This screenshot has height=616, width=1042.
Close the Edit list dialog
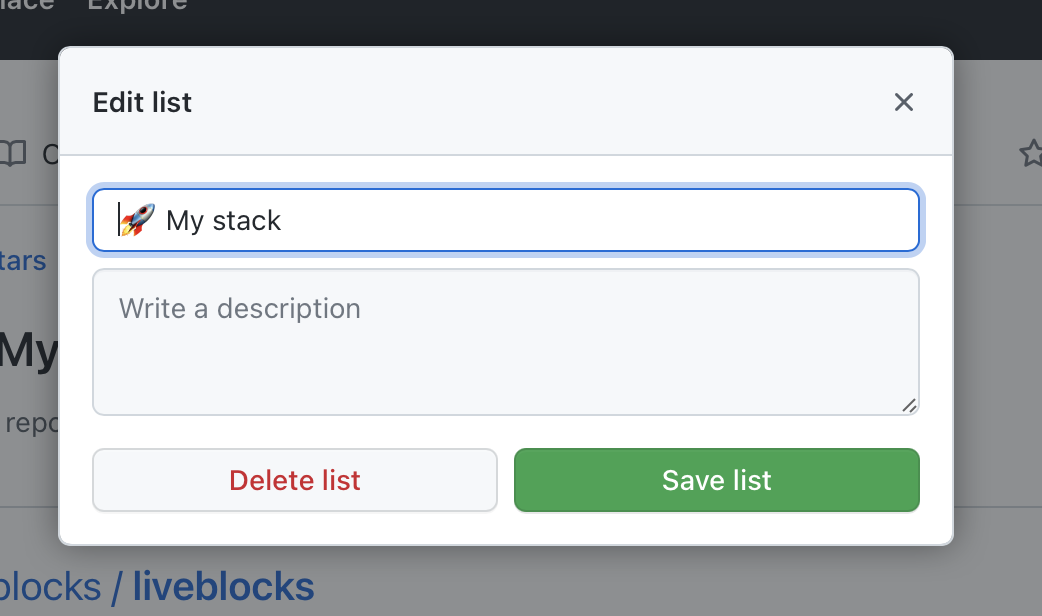pos(903,102)
